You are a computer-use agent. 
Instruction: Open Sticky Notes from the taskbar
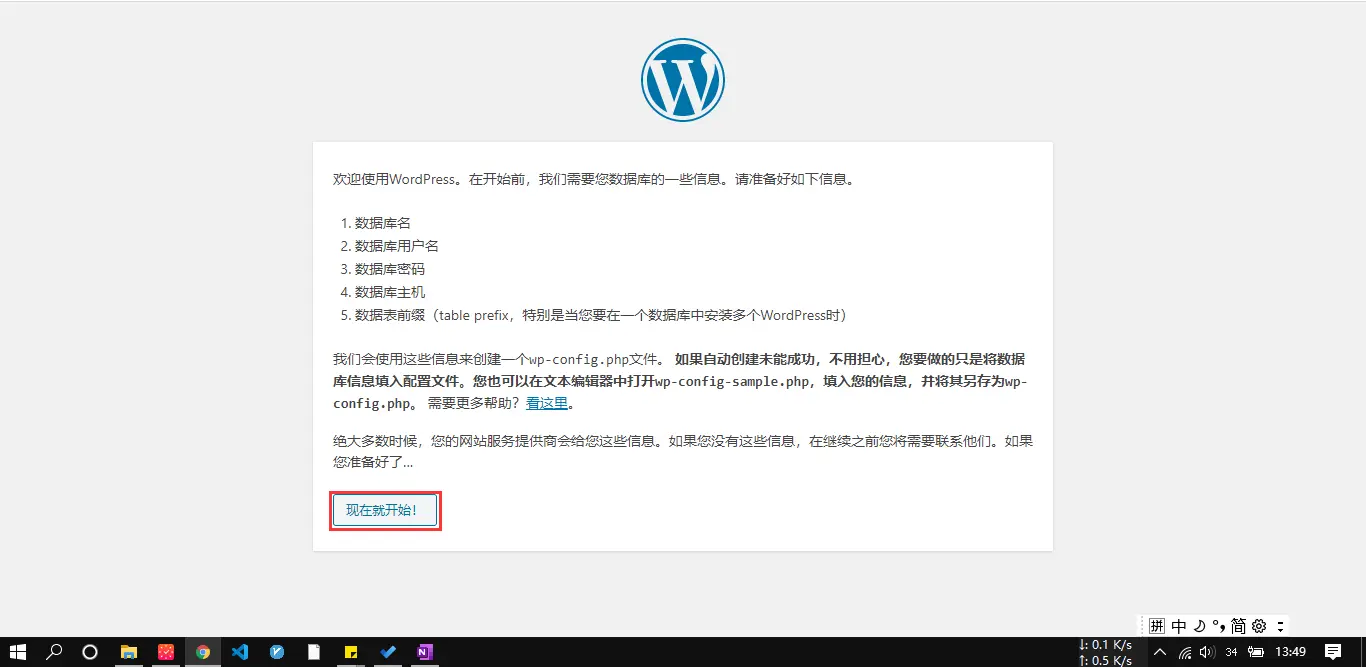[350, 652]
